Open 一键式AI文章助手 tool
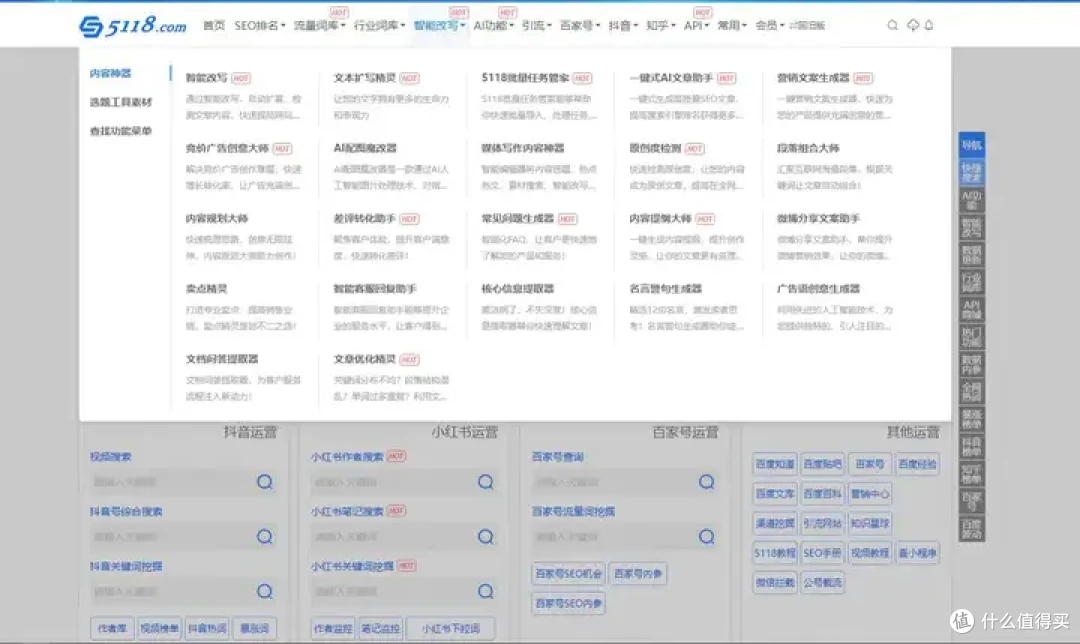The image size is (1080, 644). pos(671,78)
